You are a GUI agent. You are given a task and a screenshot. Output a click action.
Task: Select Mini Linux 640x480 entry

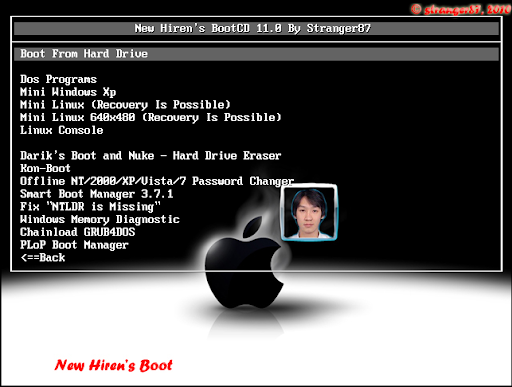pos(151,117)
